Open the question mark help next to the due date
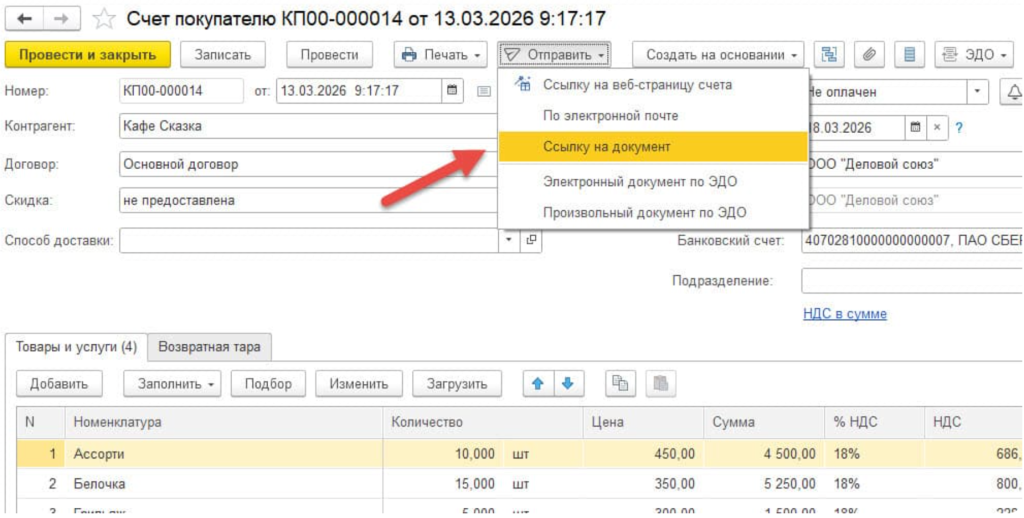 click(959, 128)
